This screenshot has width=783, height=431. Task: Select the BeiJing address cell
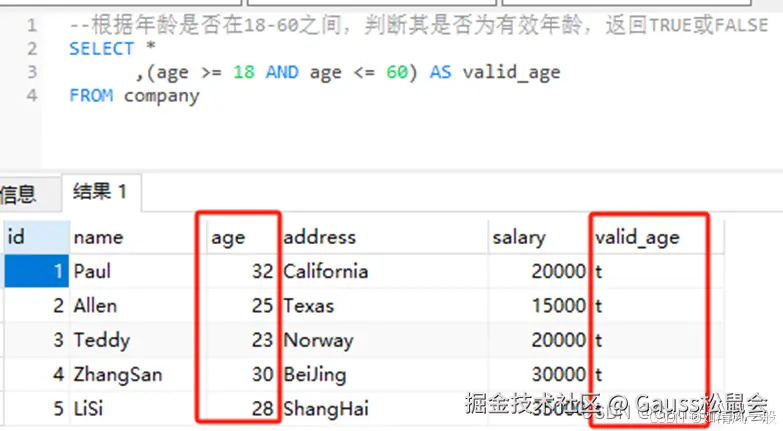[383, 375]
